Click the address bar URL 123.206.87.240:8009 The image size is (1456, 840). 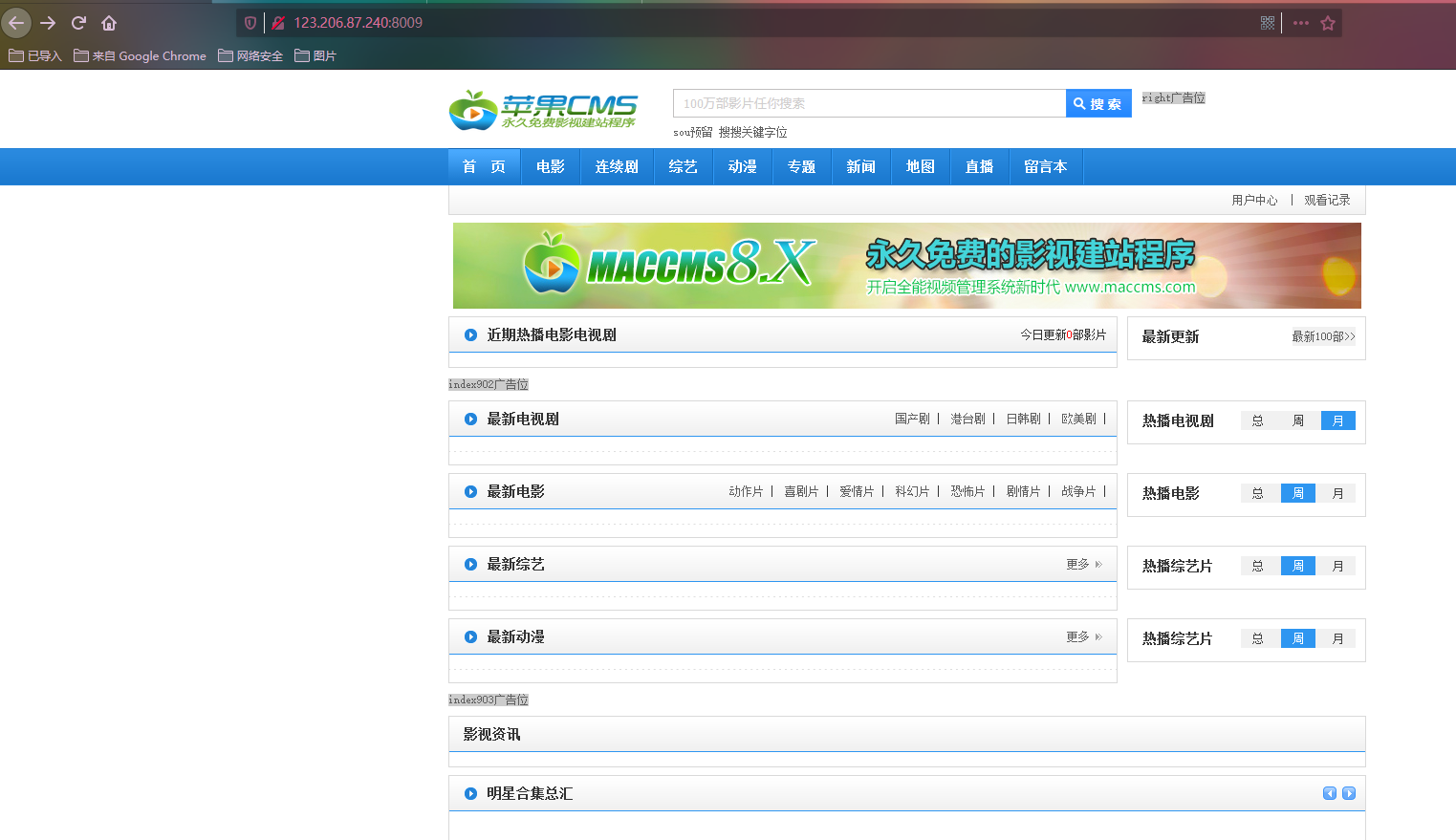[x=358, y=23]
